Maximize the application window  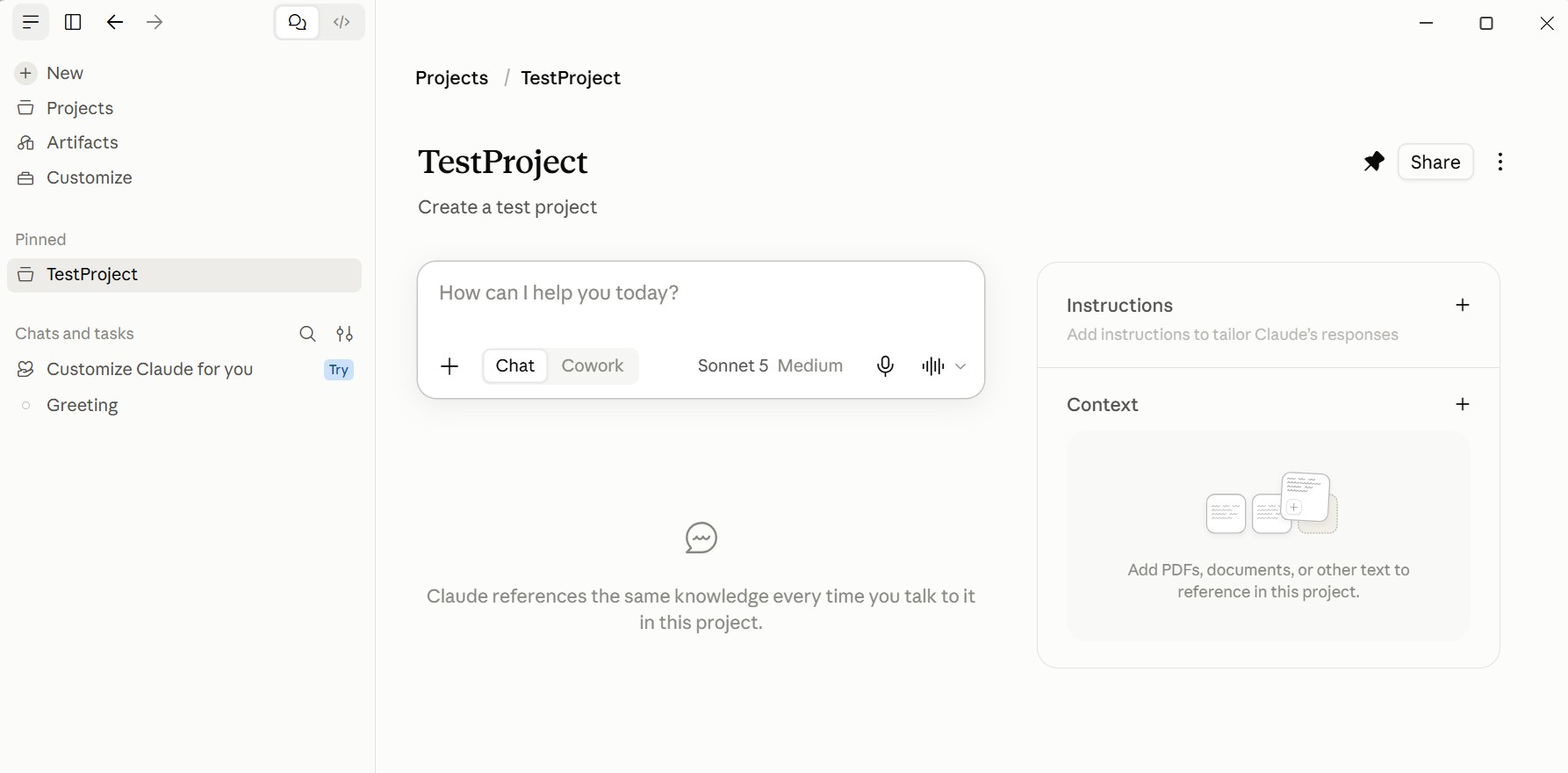pos(1486,23)
